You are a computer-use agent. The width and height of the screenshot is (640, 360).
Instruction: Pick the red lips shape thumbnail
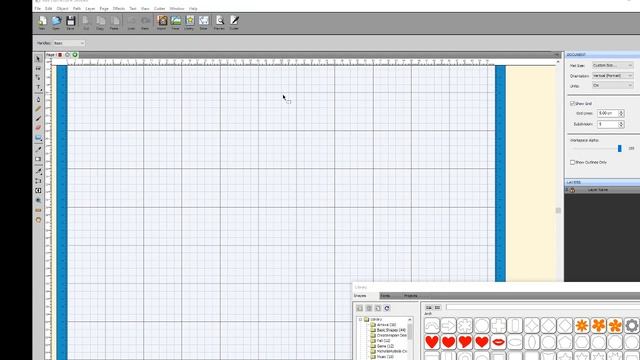(x=498, y=342)
